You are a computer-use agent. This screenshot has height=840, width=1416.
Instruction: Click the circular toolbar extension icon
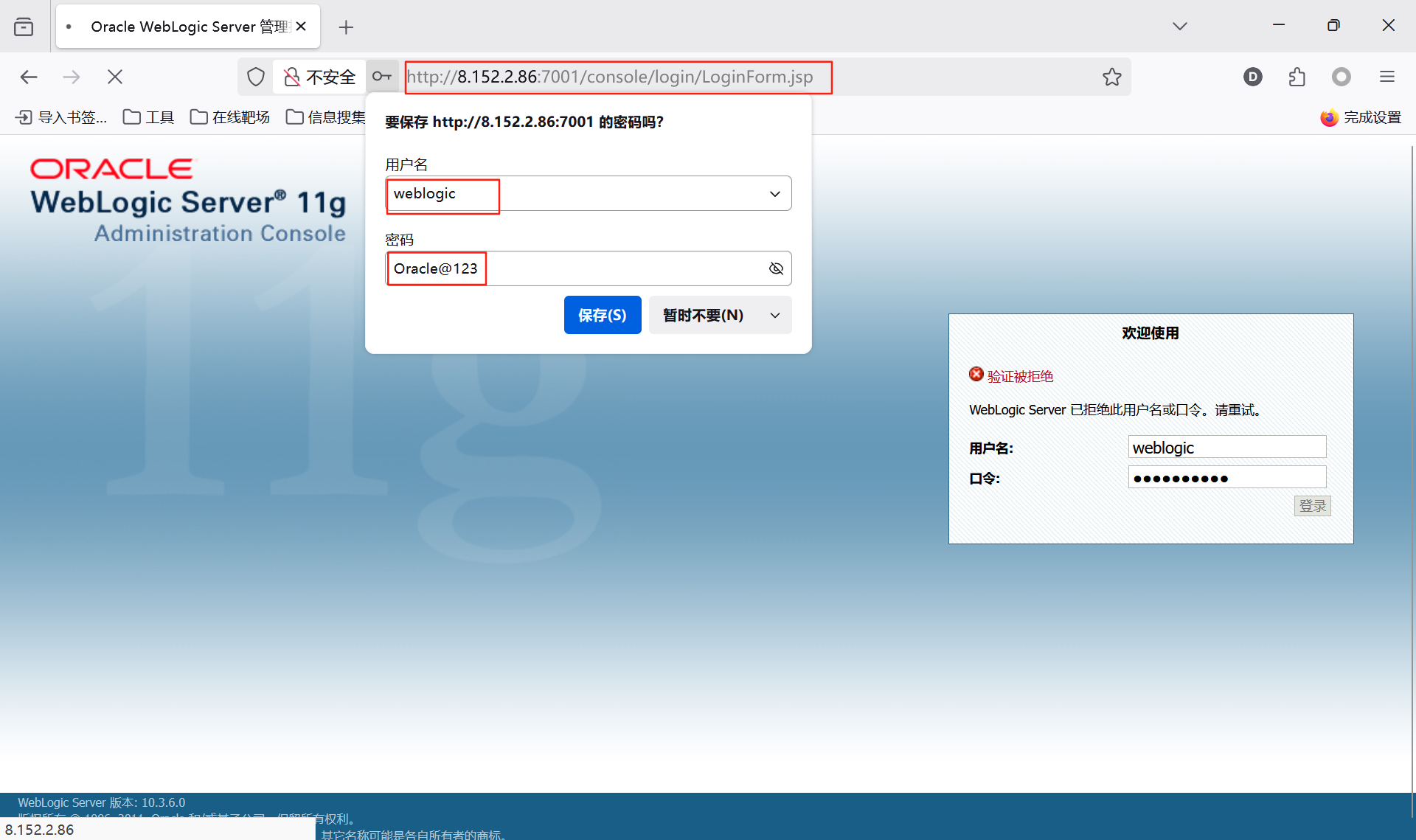(x=1342, y=77)
